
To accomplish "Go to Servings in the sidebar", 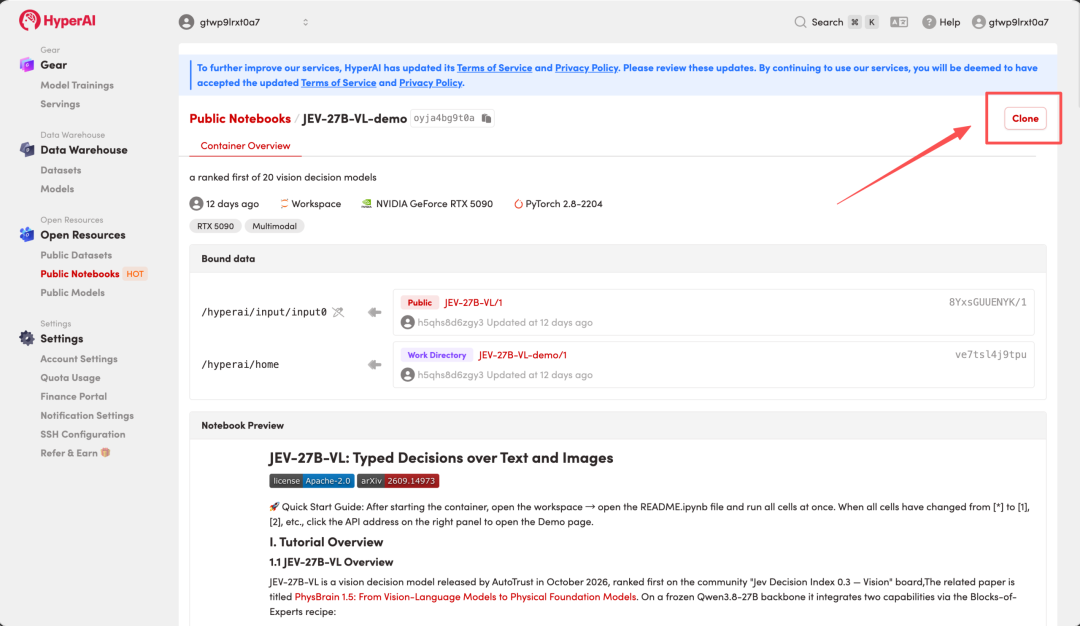I will (x=60, y=104).
